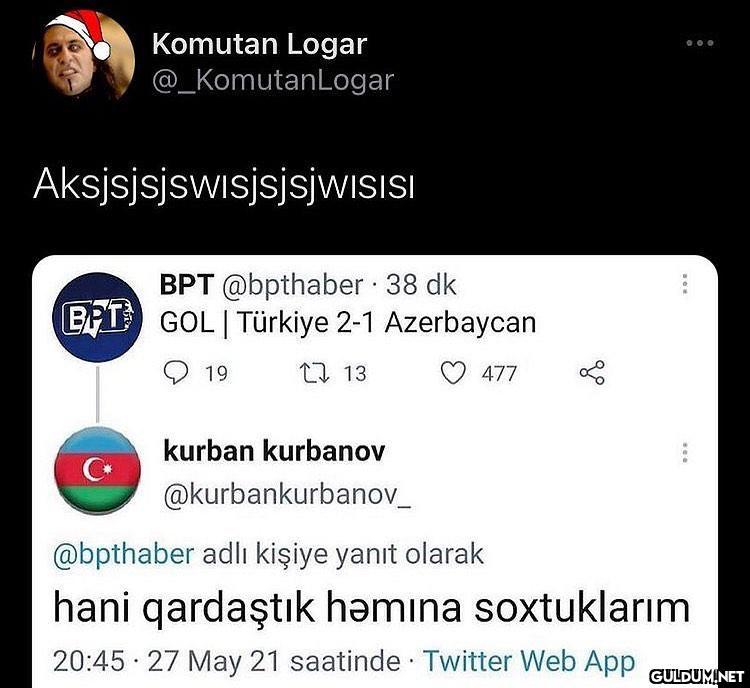Open the kurban kurbanov display name
This screenshot has width=750, height=688.
coord(274,451)
